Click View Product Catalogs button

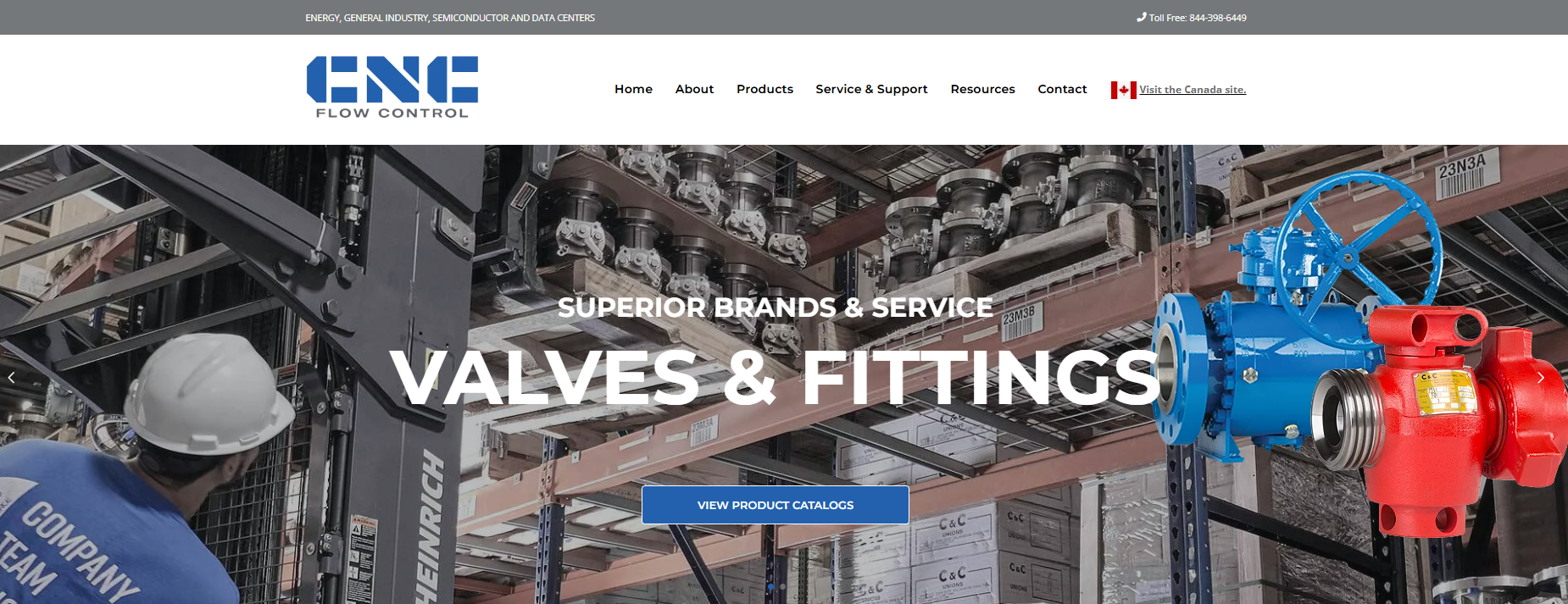pos(776,505)
